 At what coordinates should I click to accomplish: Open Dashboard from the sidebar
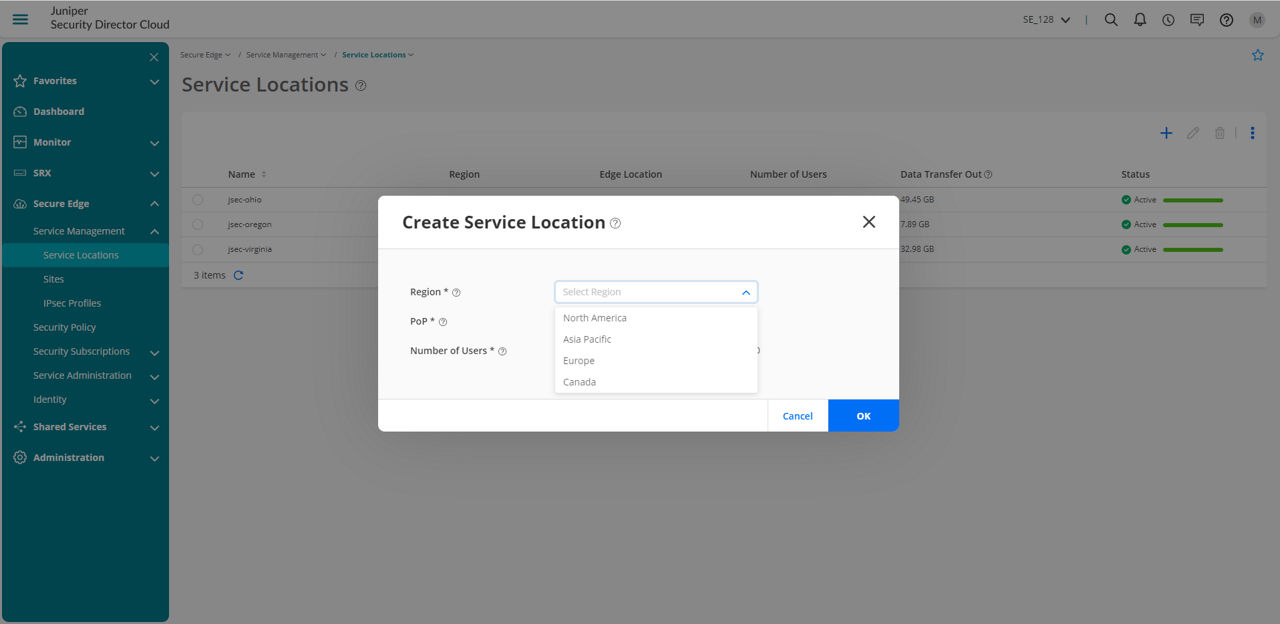click(57, 111)
